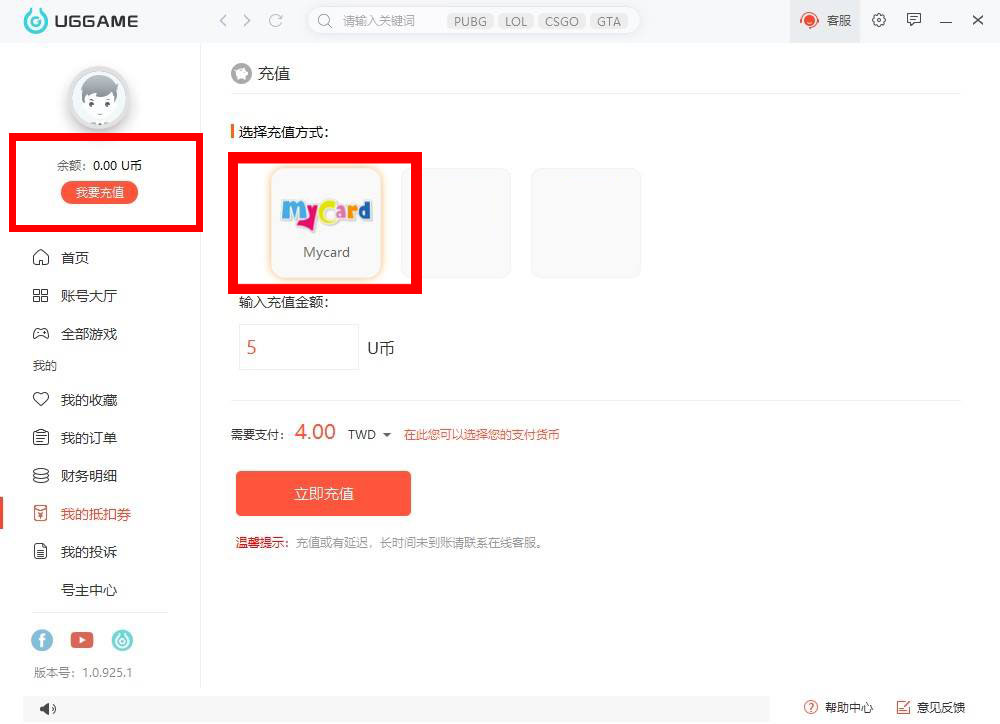Click the UGGAME logo
Viewport: 1000px width, 724px height.
pyautogui.click(x=81, y=21)
